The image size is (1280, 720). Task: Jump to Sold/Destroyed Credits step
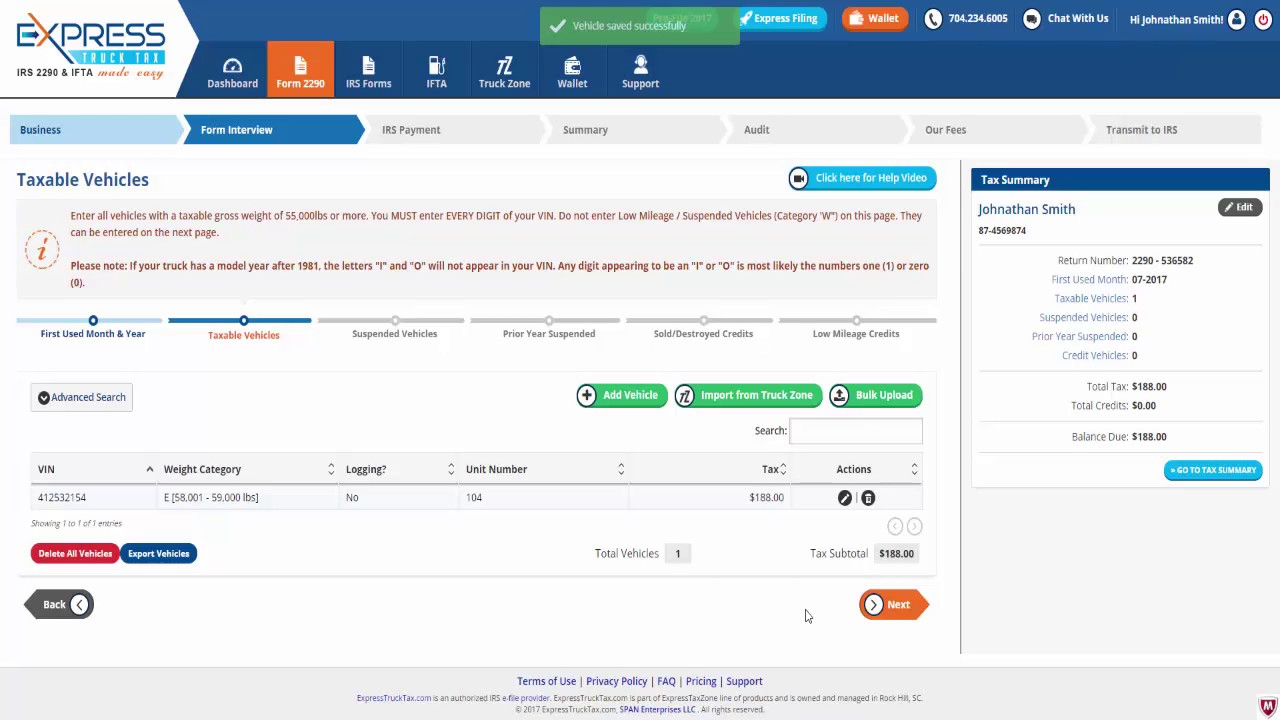coord(703,327)
